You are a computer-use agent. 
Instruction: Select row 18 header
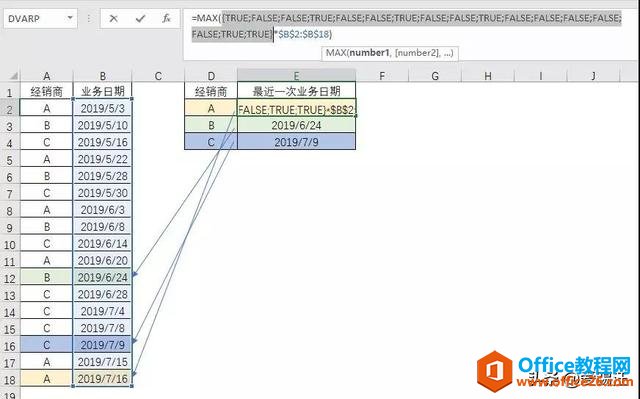(x=9, y=379)
